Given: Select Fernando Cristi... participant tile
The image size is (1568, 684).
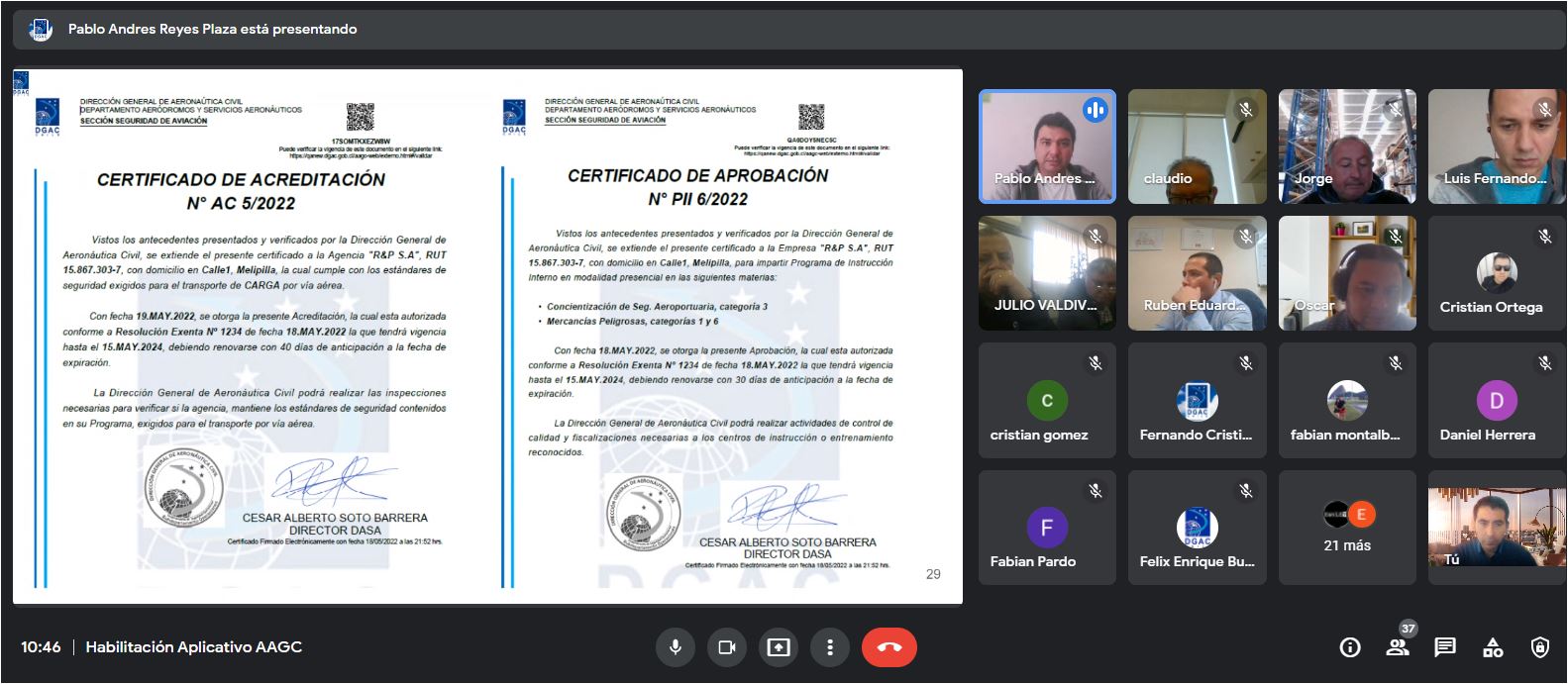Looking at the screenshot, I should point(1198,400).
